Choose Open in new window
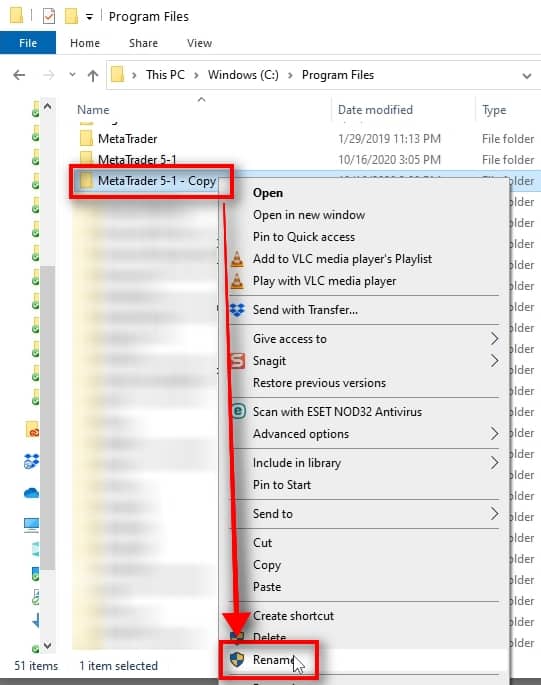Viewport: 541px width, 685px height. tap(309, 215)
